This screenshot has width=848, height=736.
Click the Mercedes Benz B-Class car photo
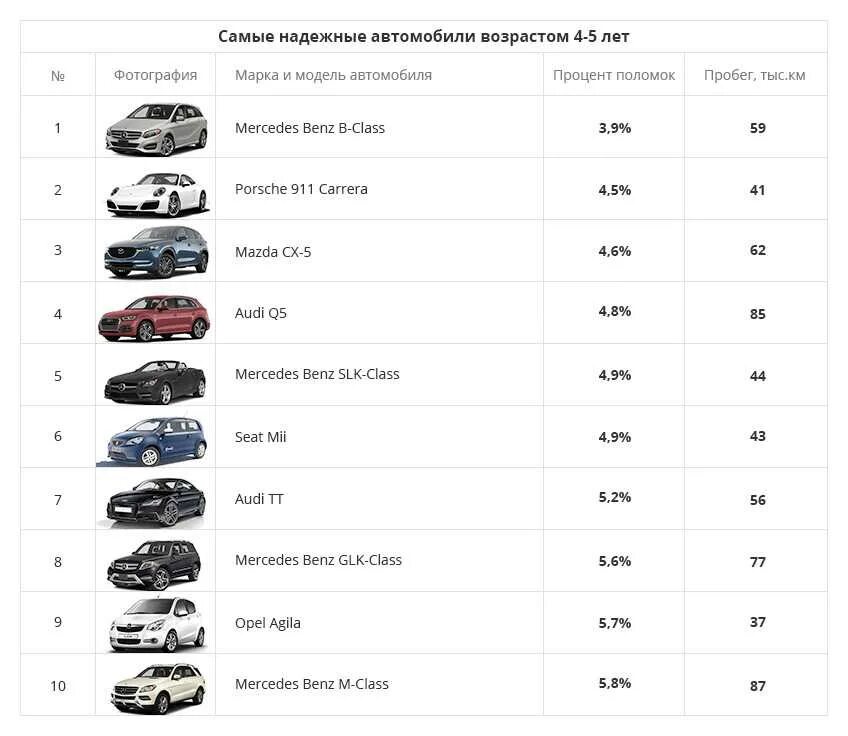click(x=156, y=129)
